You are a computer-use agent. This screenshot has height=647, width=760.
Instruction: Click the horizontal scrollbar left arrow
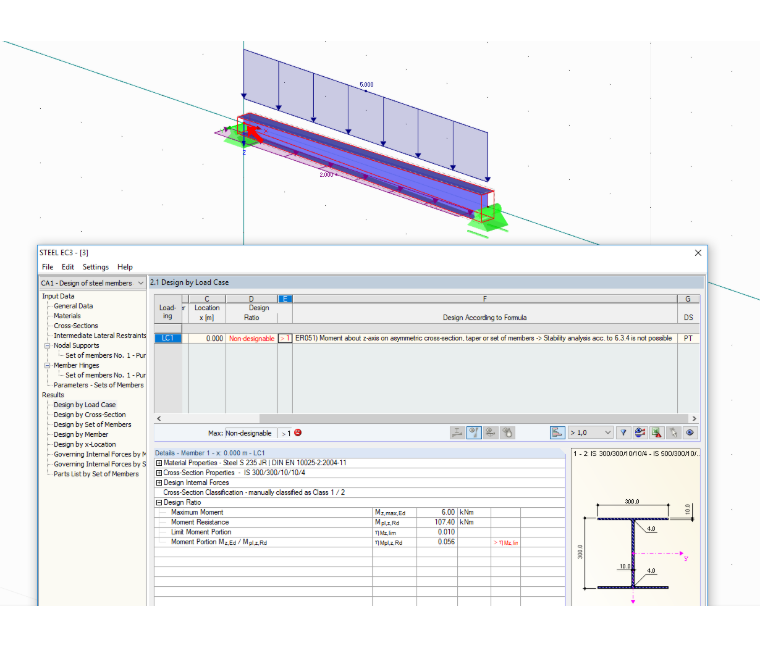[x=159, y=418]
